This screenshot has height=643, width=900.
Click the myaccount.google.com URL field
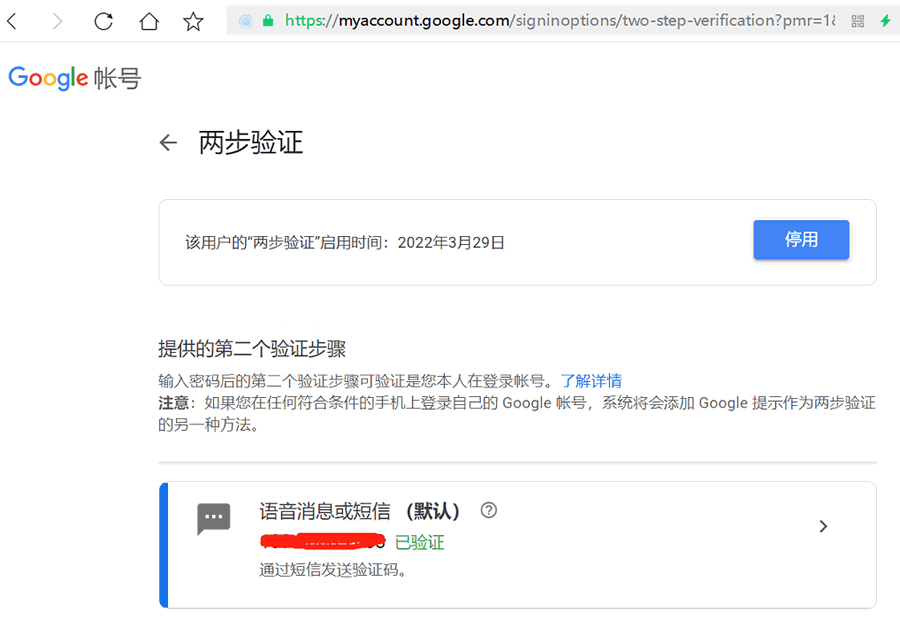click(x=560, y=21)
